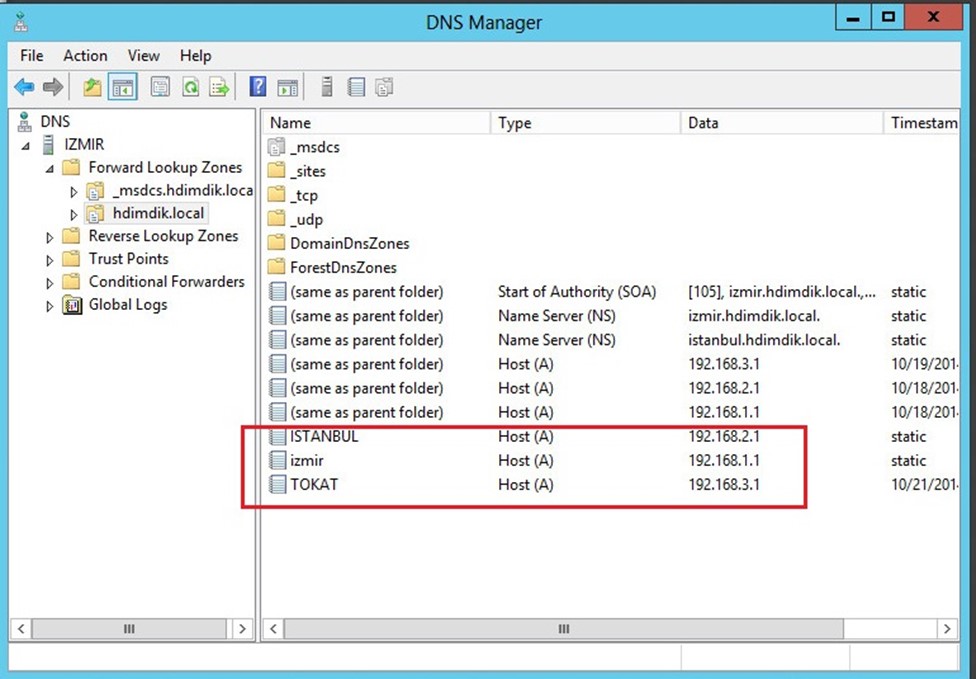
Task: Click the Back arrow toolbar icon
Action: point(24,87)
